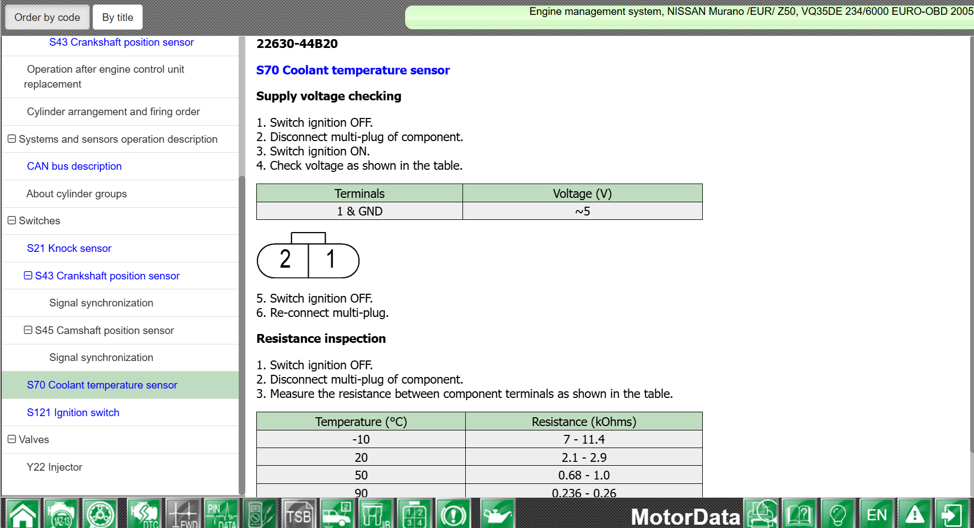This screenshot has height=528, width=974.
Task: Click the '-10' temperature cell
Action: (361, 439)
